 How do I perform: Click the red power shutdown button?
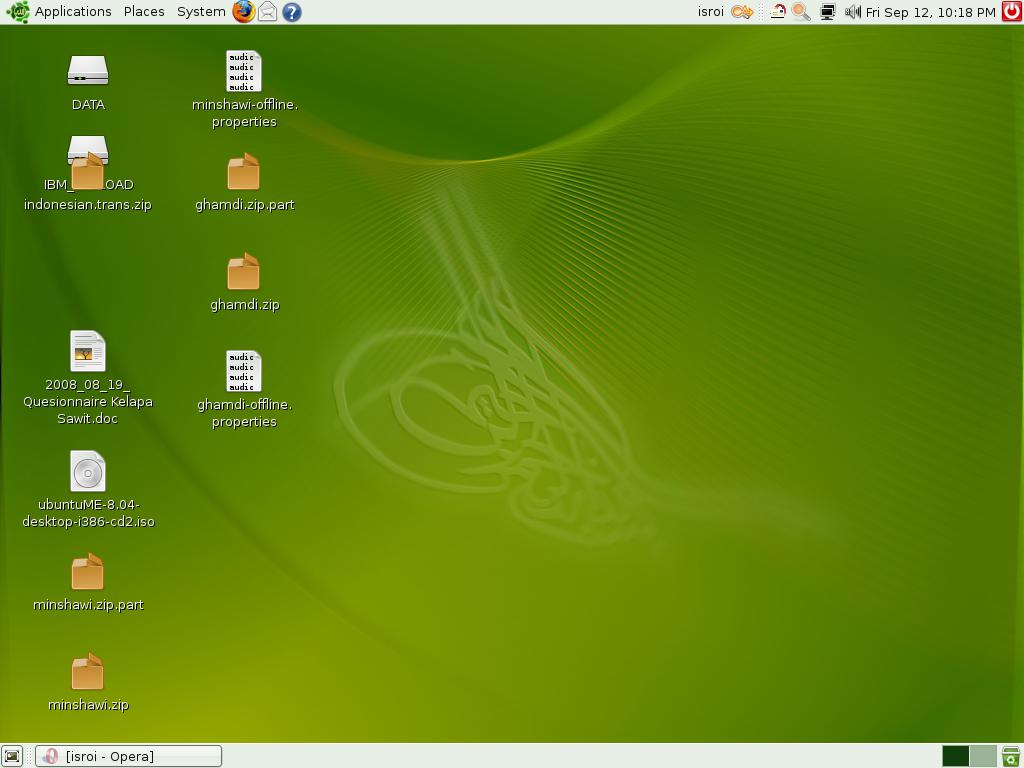click(x=1011, y=12)
